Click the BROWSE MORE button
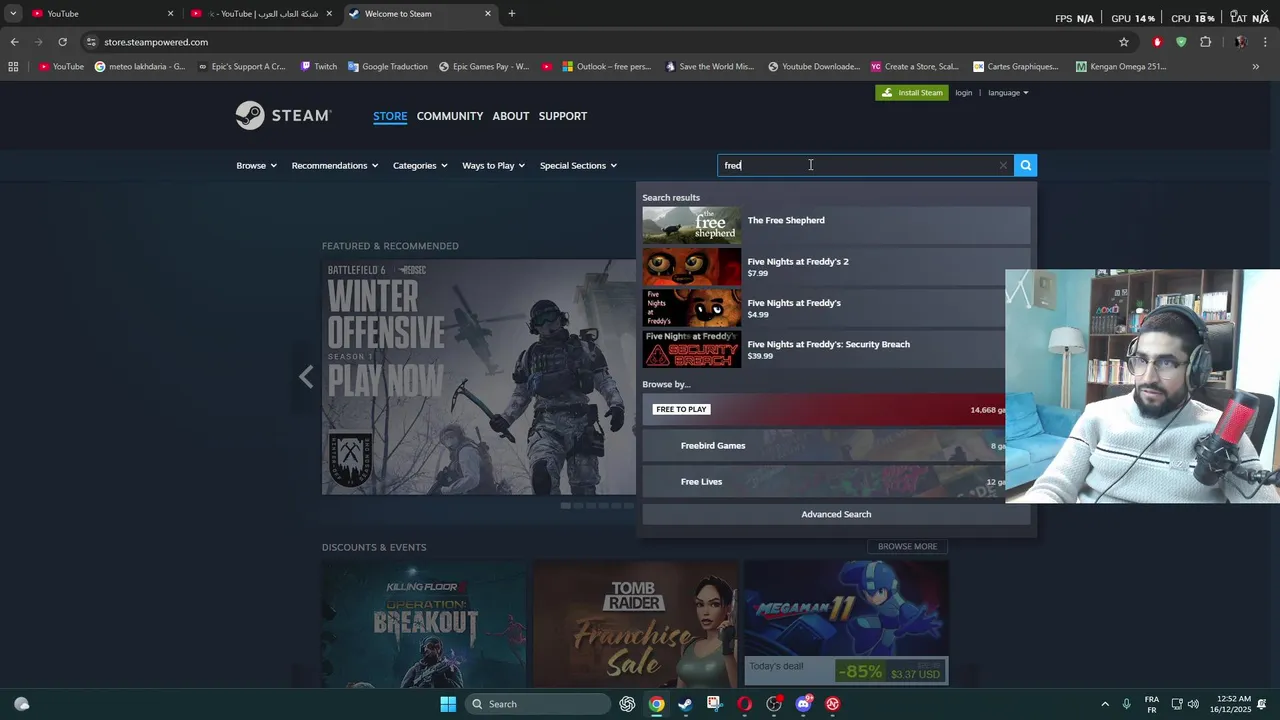This screenshot has height=720, width=1280. tap(907, 547)
